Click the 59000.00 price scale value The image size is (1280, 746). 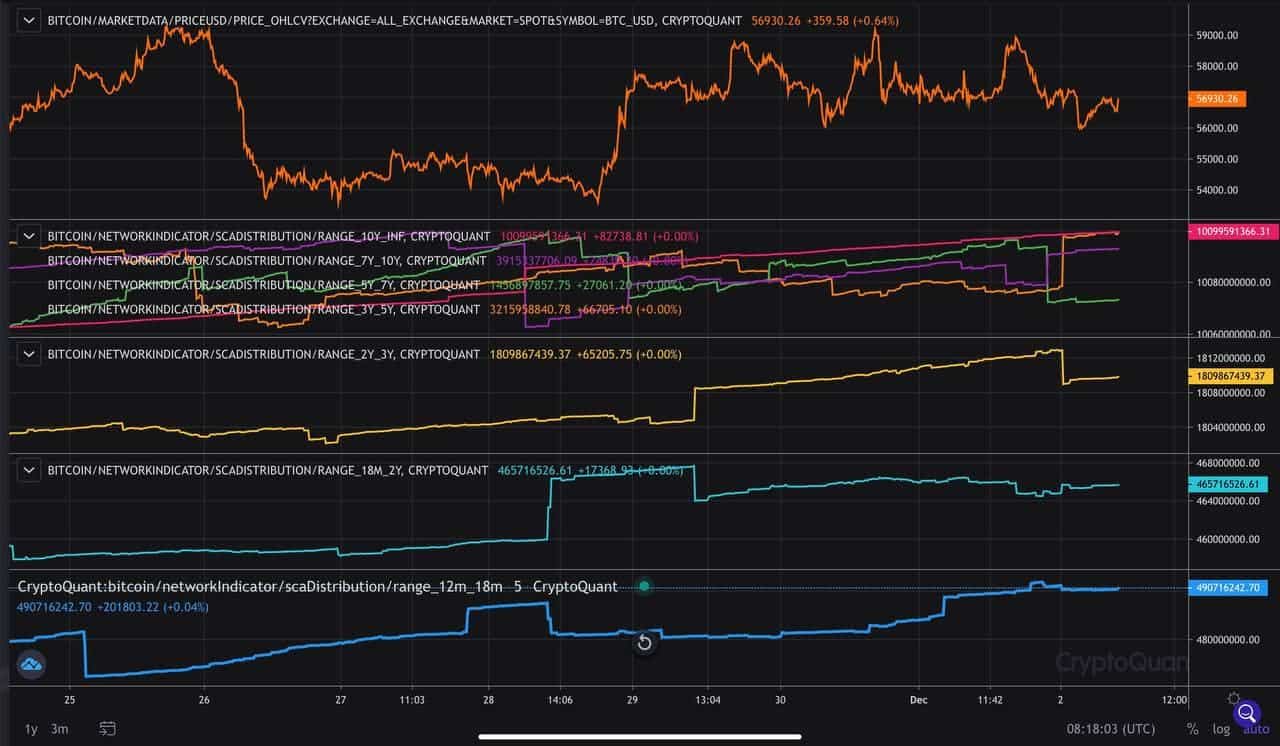(1217, 36)
